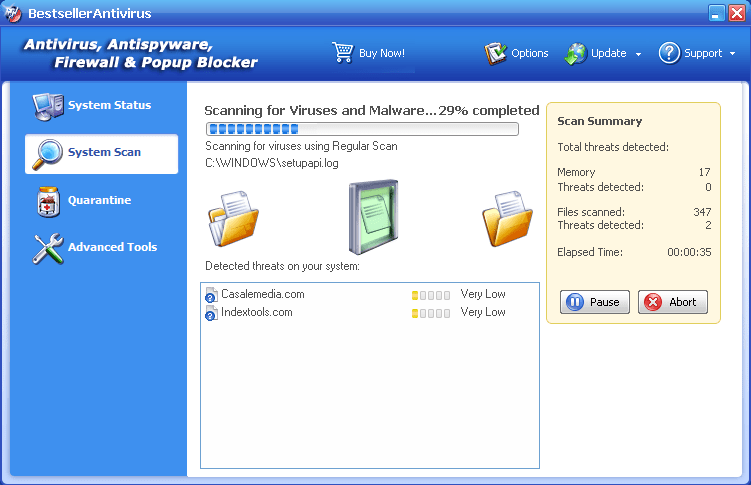Click the Update globe icon

(x=576, y=53)
